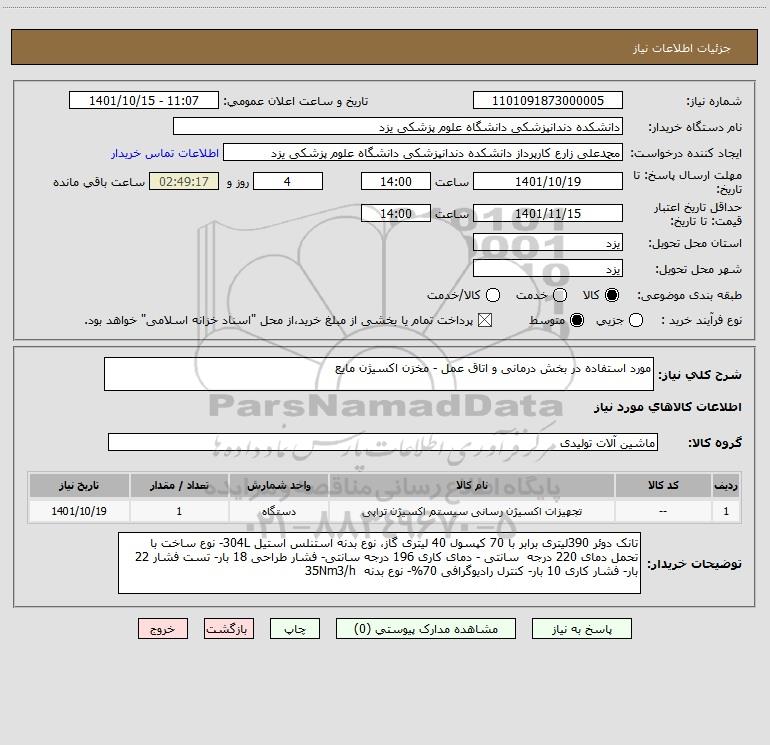This screenshot has width=770, height=745.
Task: Select the خدمت radio button
Action: pos(560,295)
